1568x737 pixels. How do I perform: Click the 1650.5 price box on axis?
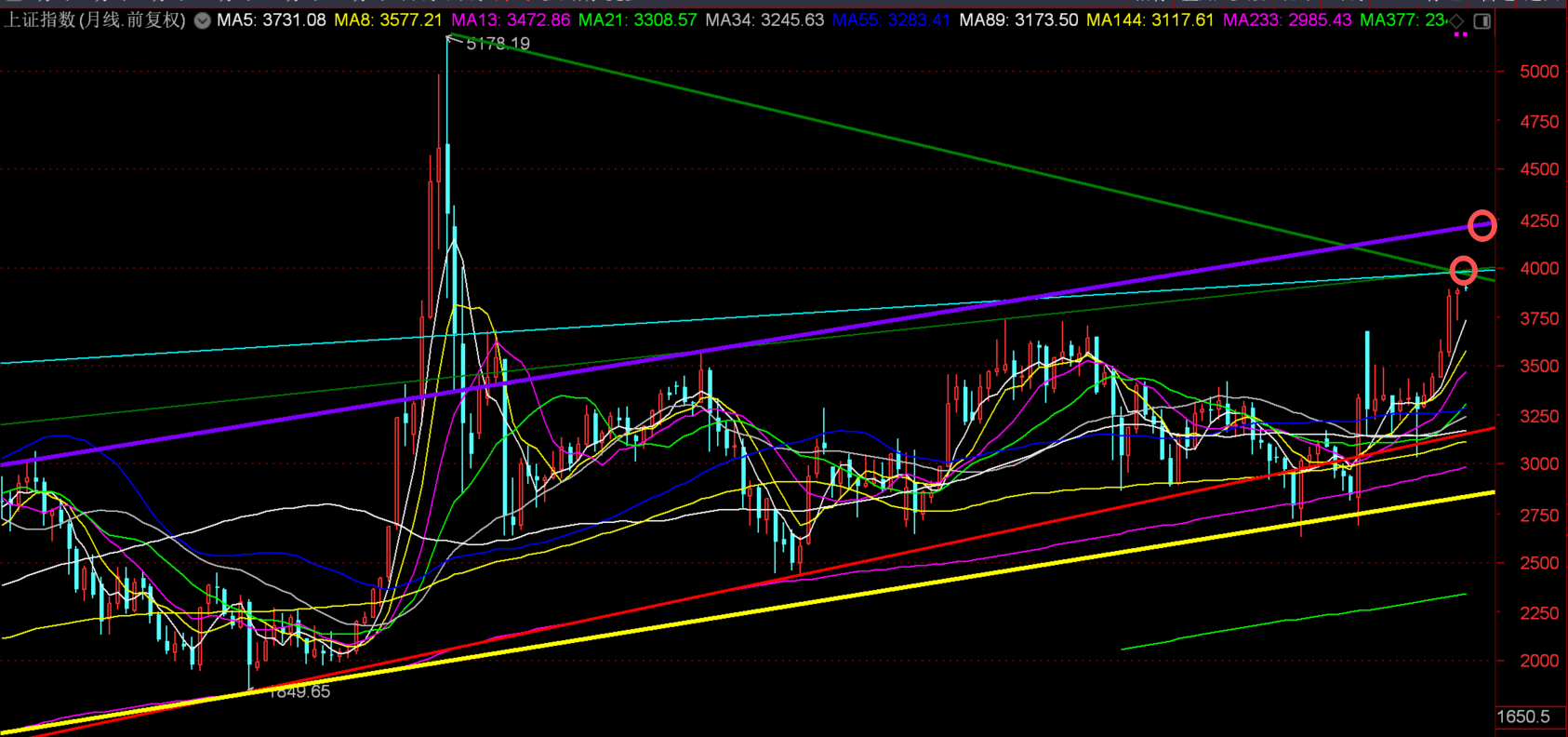(x=1523, y=717)
